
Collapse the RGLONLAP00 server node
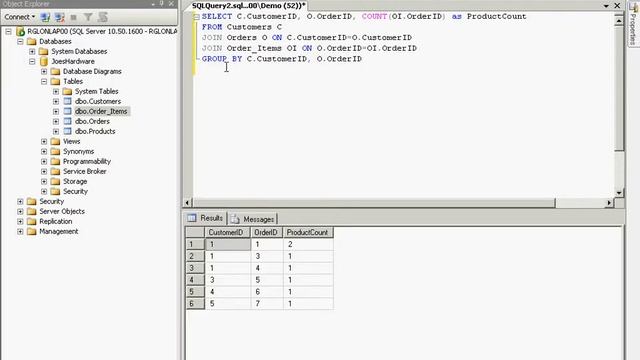click(x=8, y=31)
